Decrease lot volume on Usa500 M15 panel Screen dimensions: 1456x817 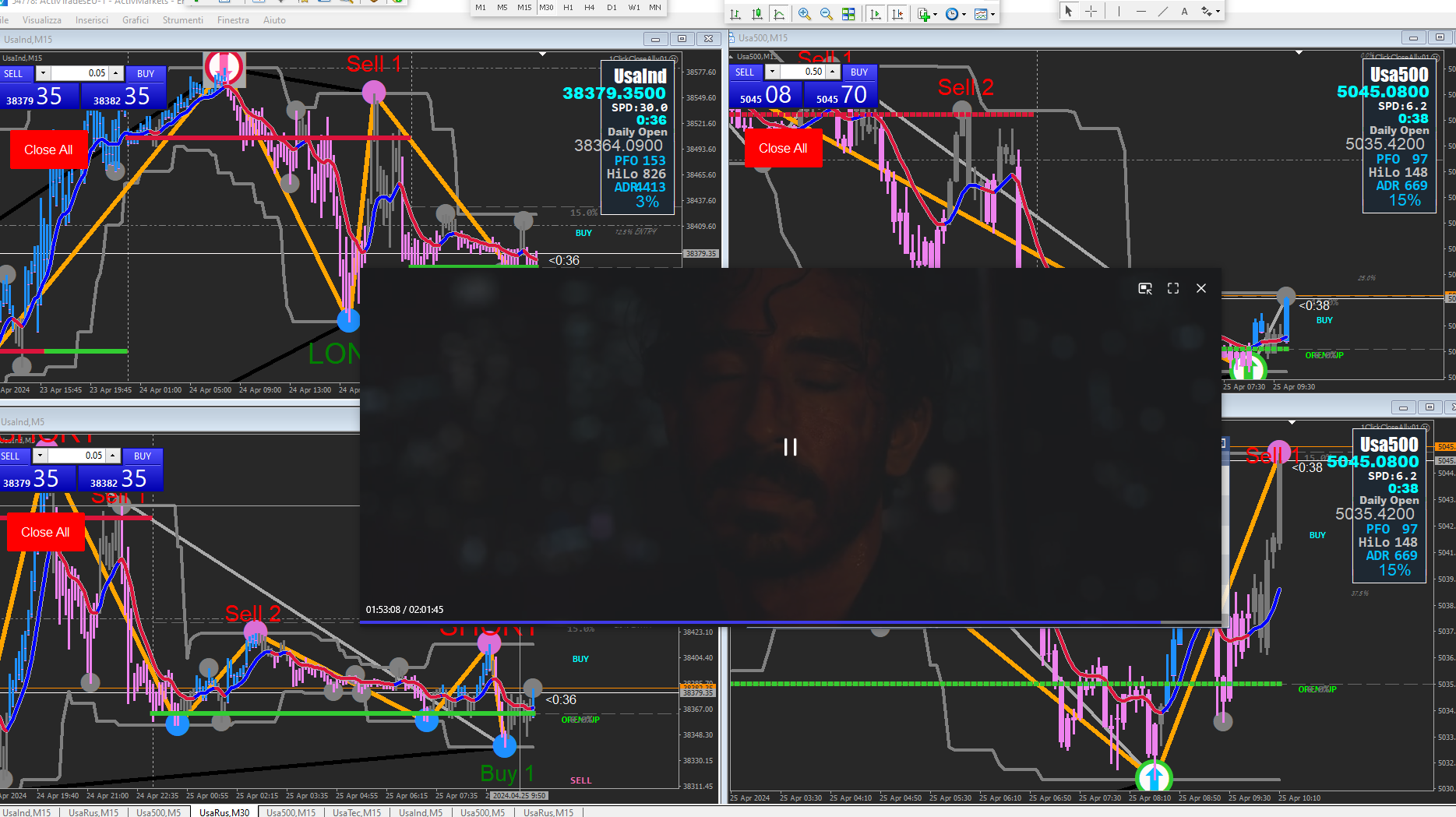771,72
